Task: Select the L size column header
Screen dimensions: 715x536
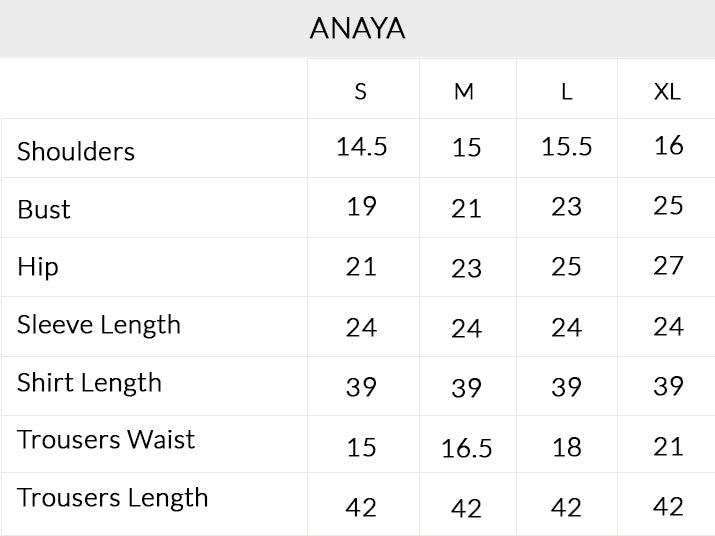Action: [x=567, y=92]
